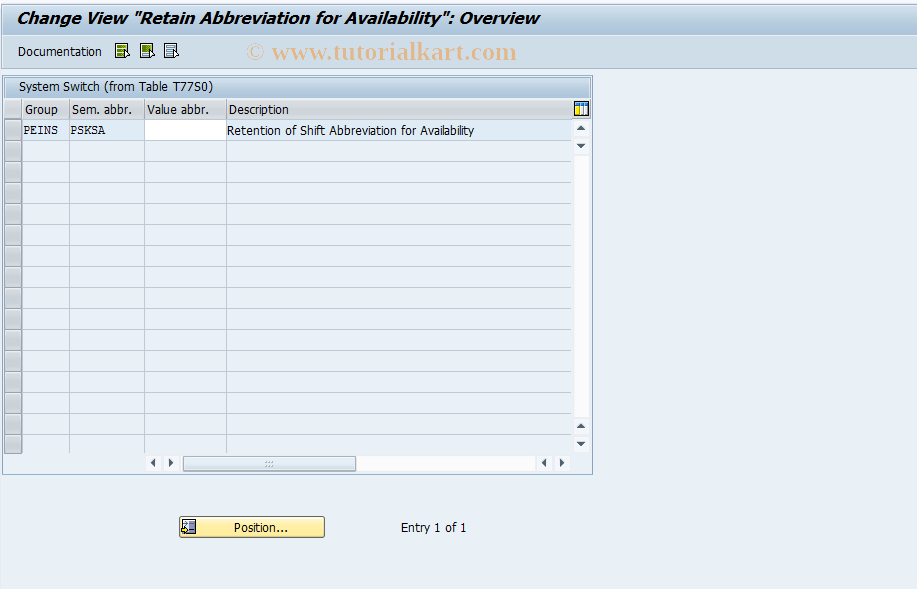The image size is (917, 589).
Task: Click bottom scroll-down arrow of table
Action: pos(581,443)
